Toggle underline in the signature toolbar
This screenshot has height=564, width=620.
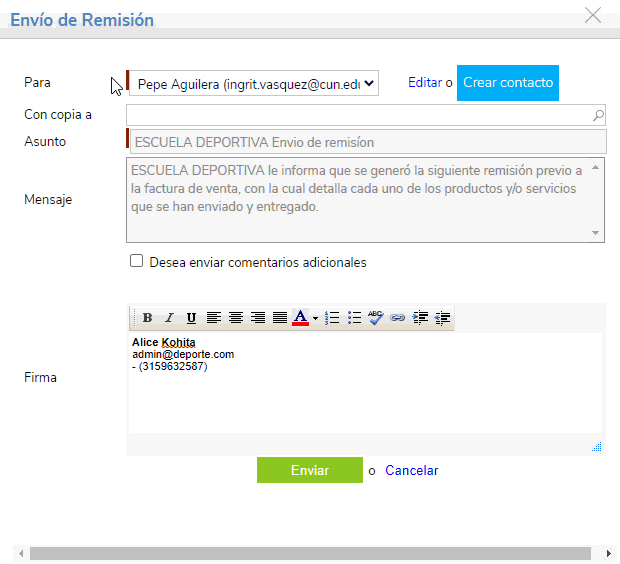(x=191, y=318)
